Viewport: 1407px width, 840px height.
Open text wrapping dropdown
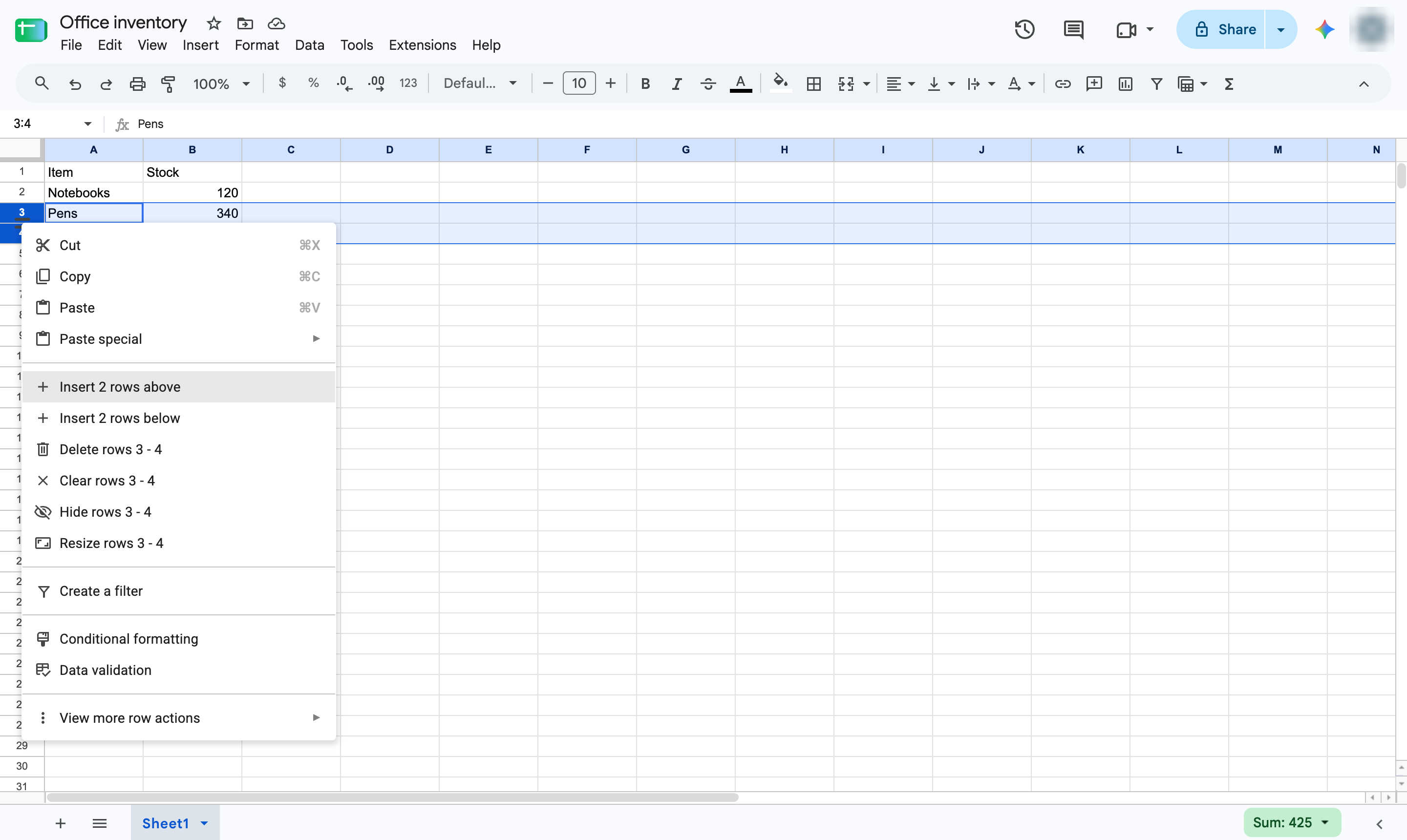click(x=981, y=84)
